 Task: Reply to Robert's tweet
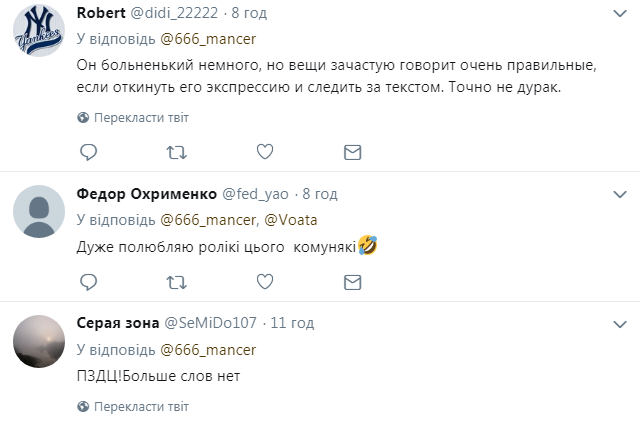(88, 152)
